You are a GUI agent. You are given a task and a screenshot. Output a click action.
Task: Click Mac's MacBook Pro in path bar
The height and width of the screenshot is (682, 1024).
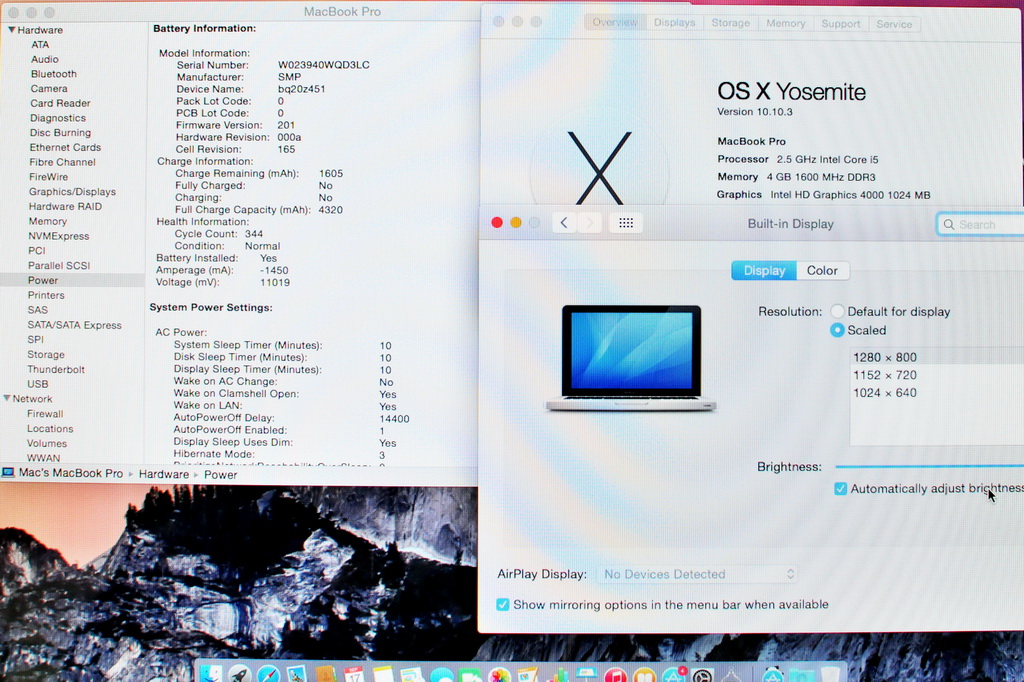click(x=71, y=473)
